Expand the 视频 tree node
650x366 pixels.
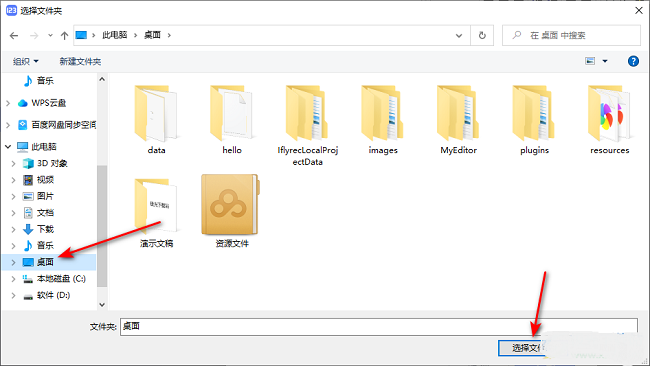(13, 179)
